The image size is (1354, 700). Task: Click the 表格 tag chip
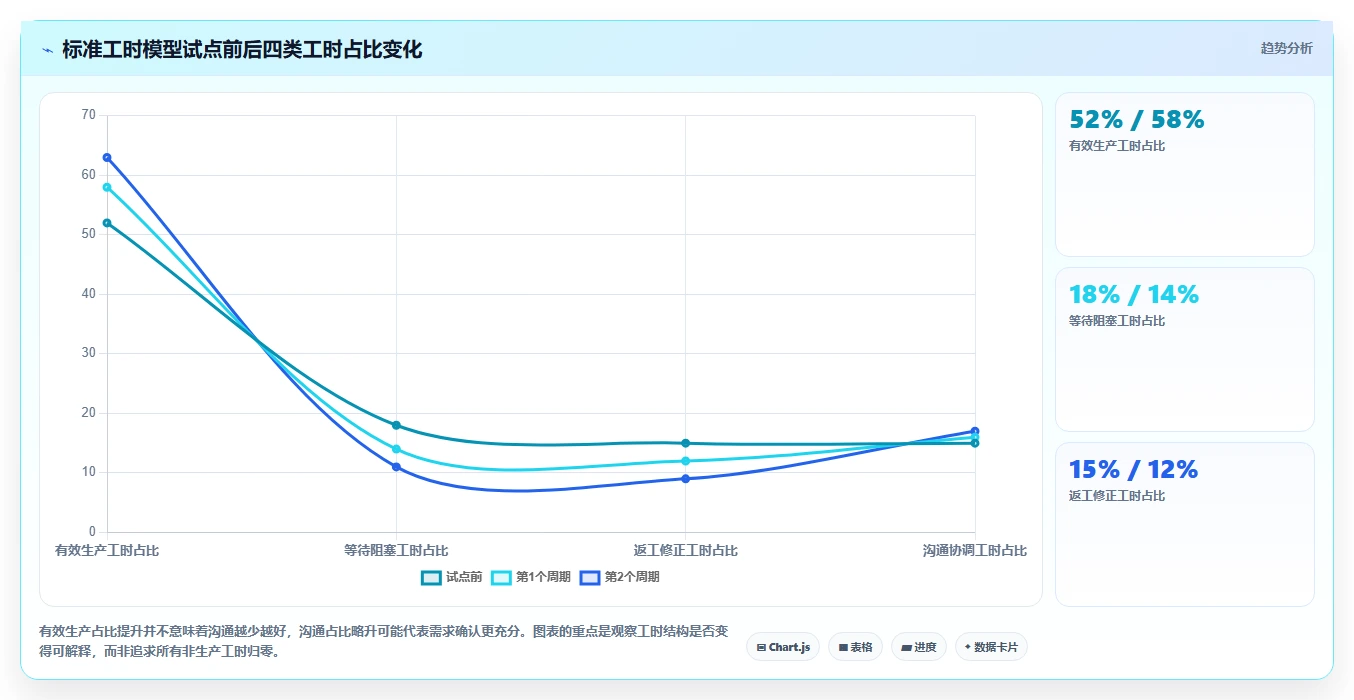pos(855,647)
